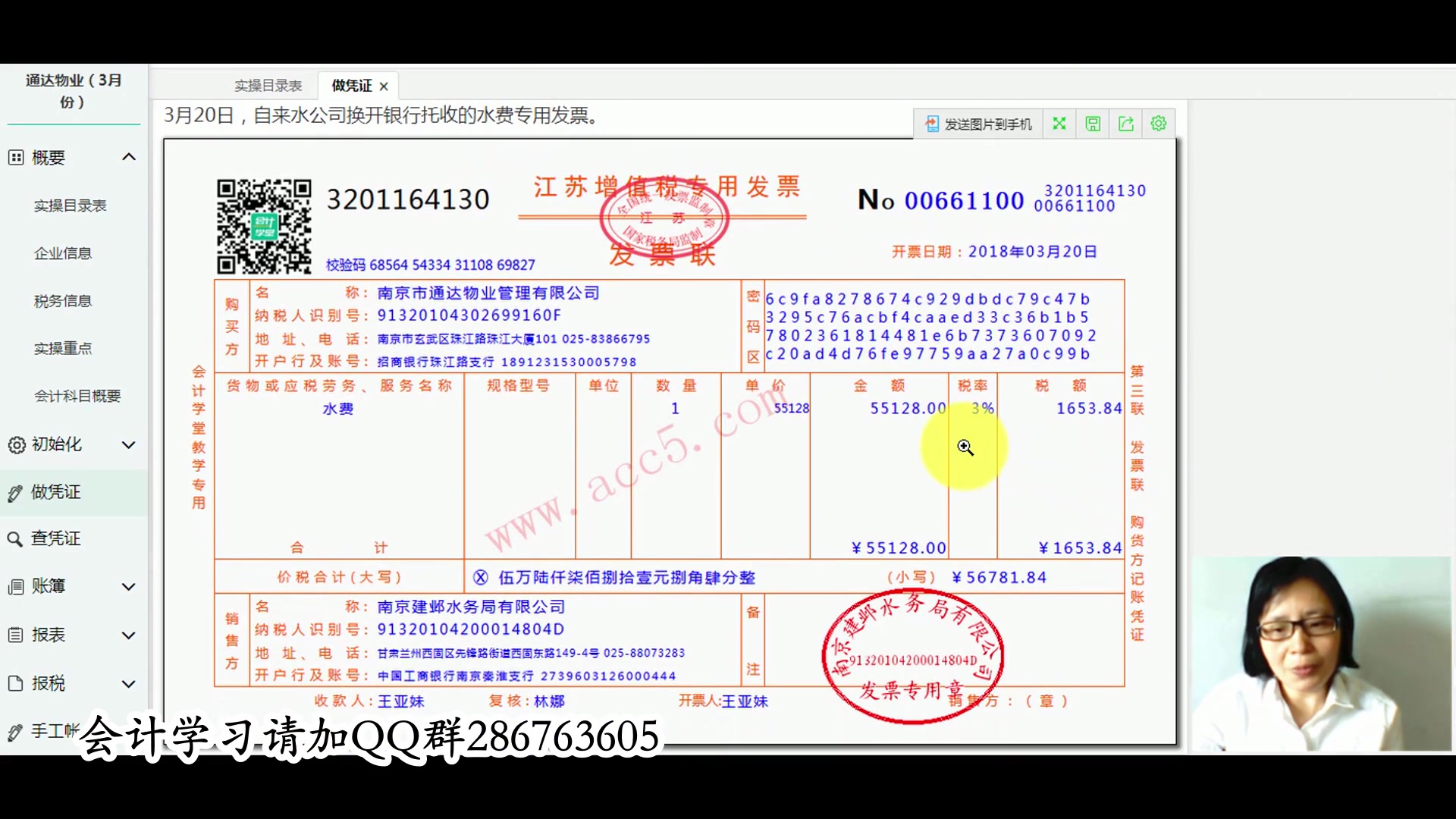Click the total ¥56781.84 in invoice
Image resolution: width=1456 pixels, height=819 pixels.
(999, 578)
